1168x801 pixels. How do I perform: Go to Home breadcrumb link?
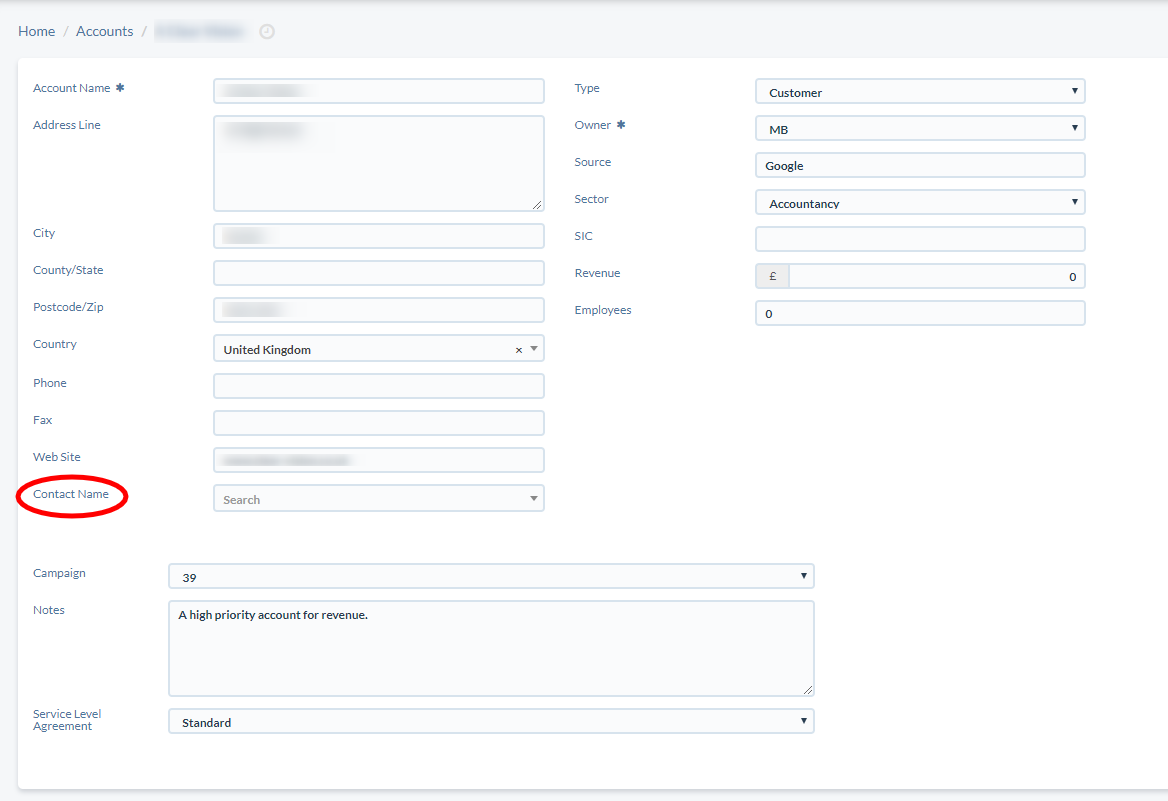[36, 31]
